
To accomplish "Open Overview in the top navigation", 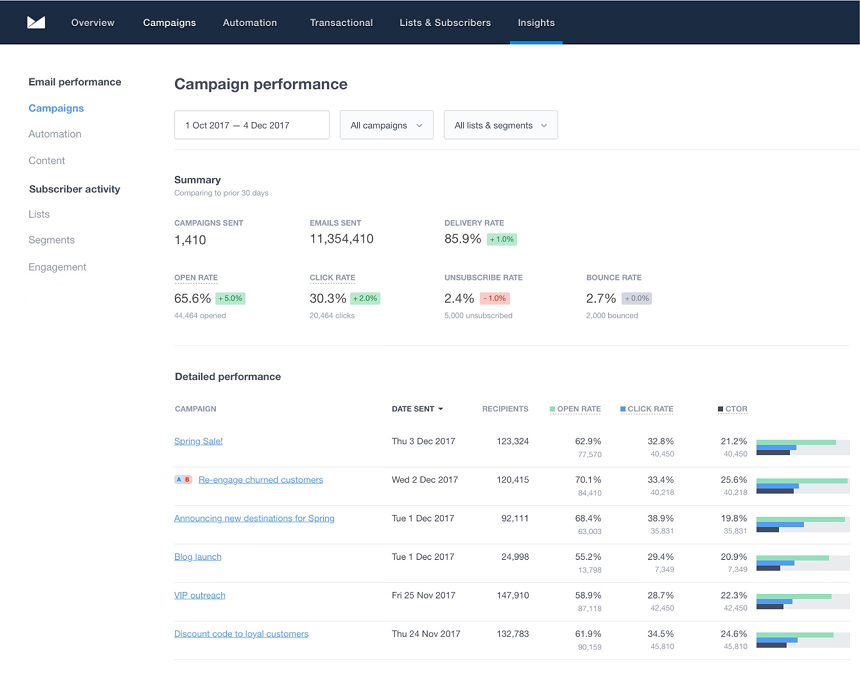I will 92,22.
